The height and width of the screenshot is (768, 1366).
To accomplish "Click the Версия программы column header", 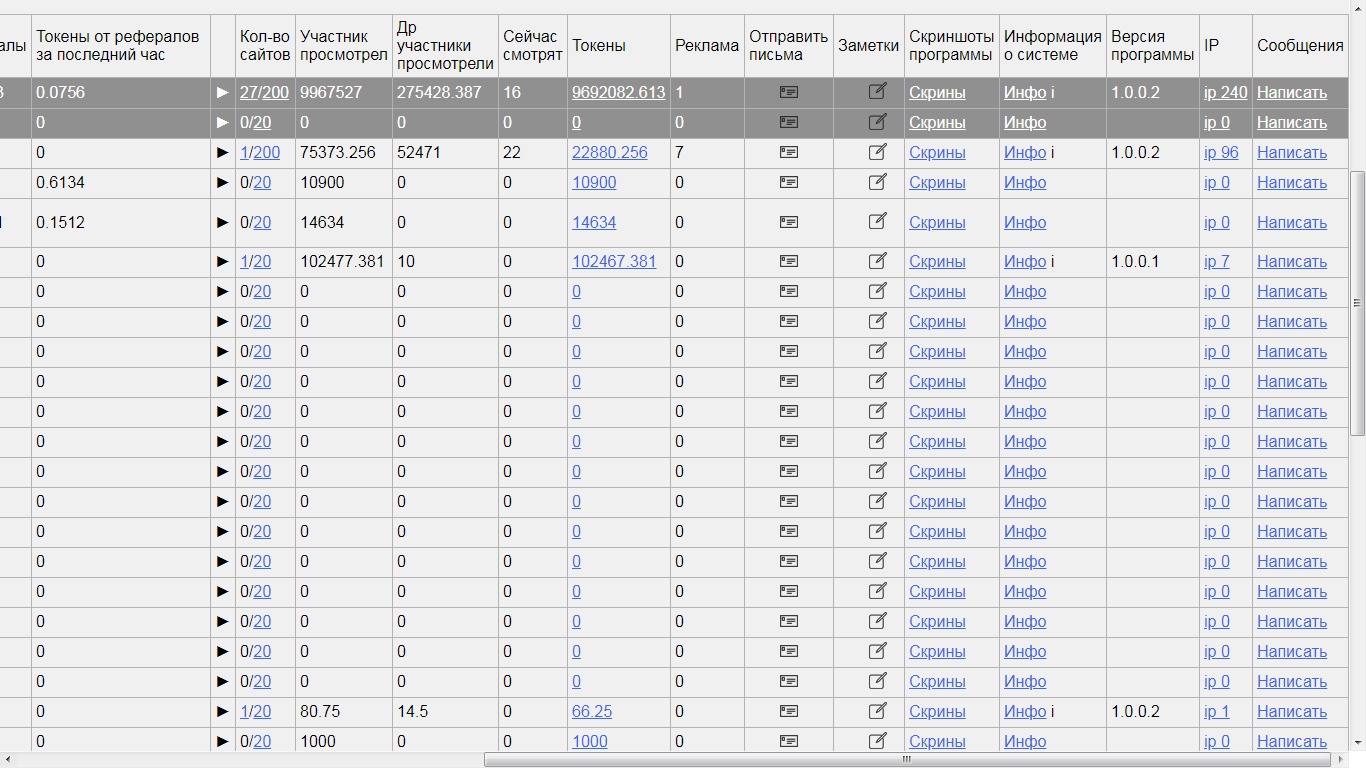I will 1152,45.
